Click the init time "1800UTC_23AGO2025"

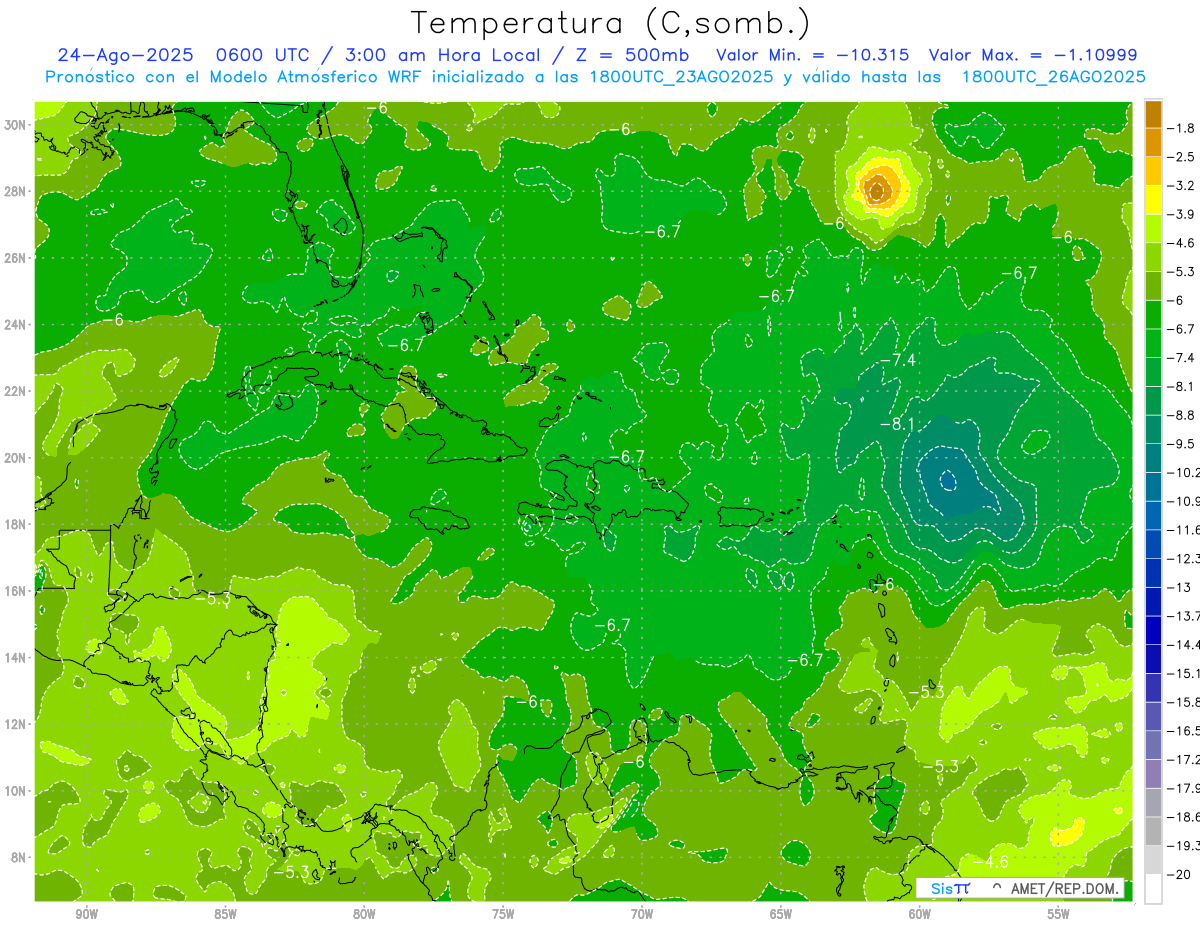[x=682, y=77]
